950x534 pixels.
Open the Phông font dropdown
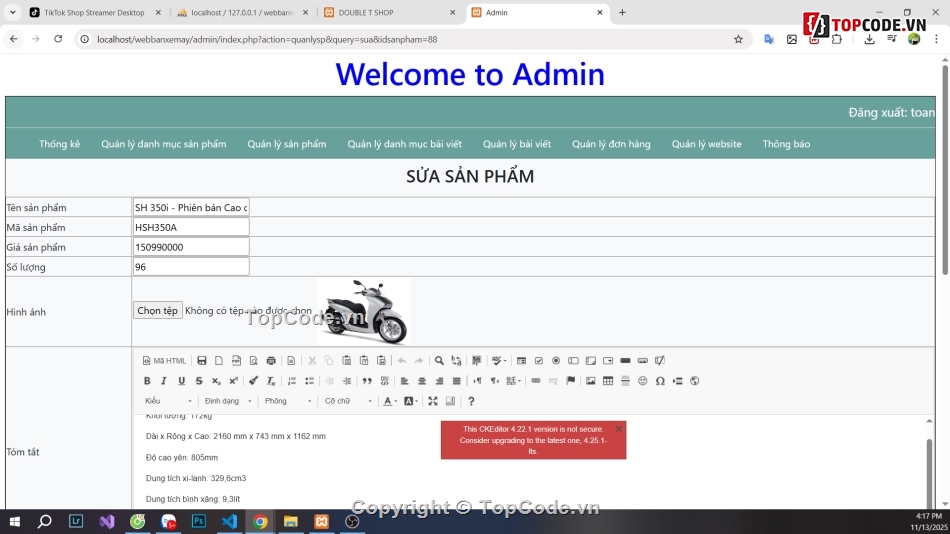point(288,401)
